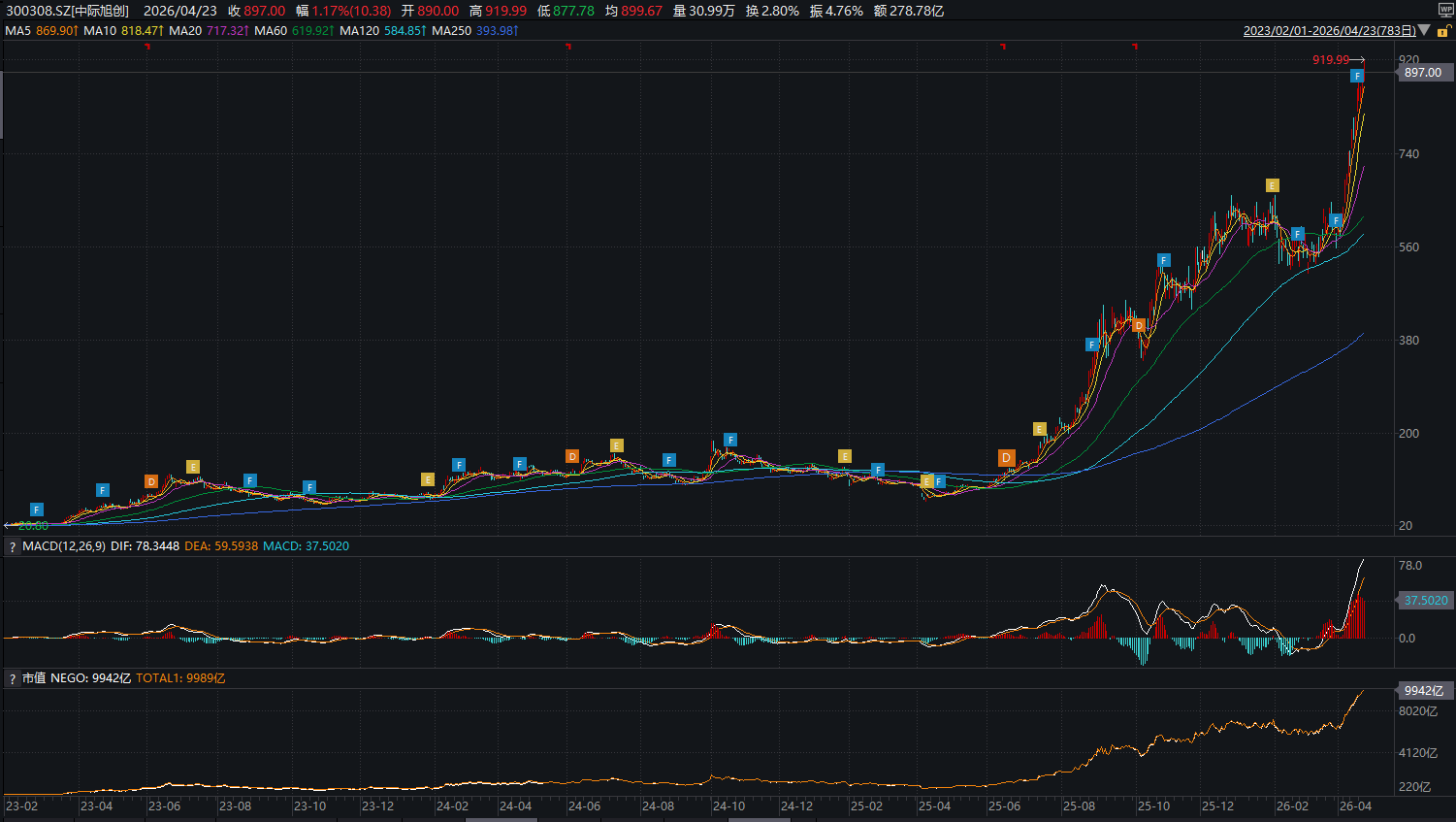Expand the date range dropdown triangle
This screenshot has width=1456, height=822.
click(1424, 30)
